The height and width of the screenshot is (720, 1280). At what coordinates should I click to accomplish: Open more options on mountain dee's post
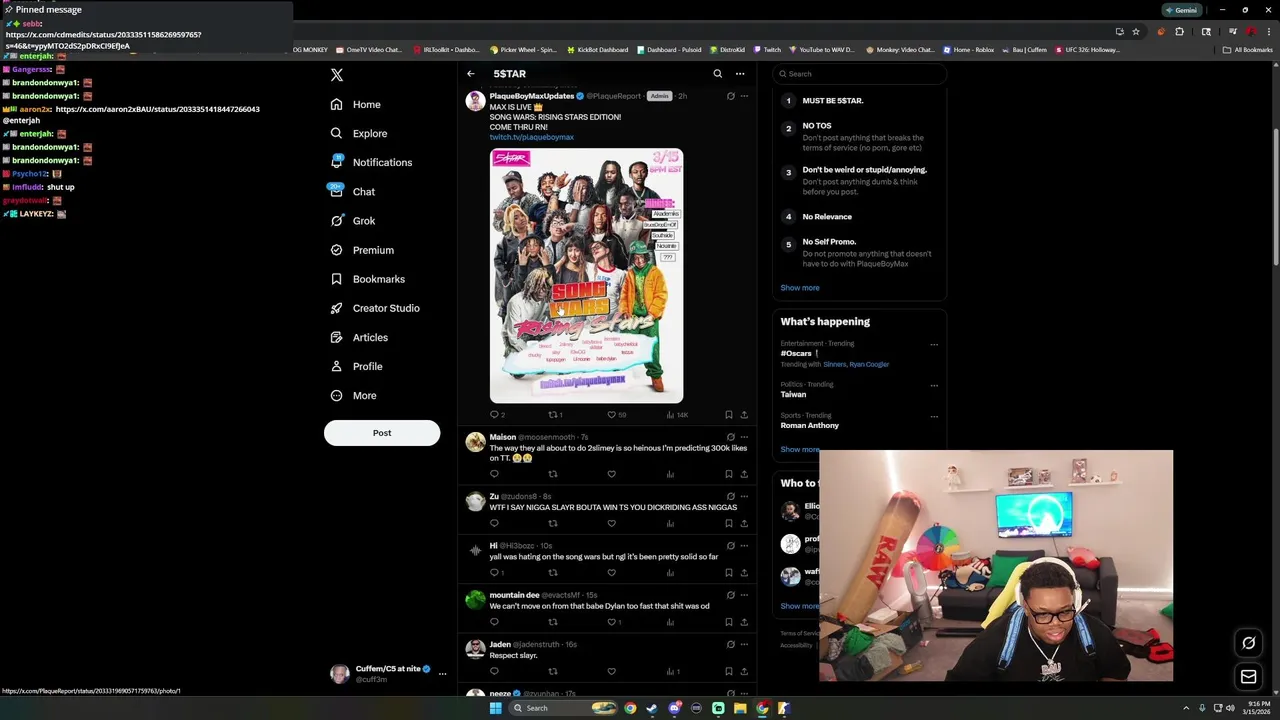[744, 595]
